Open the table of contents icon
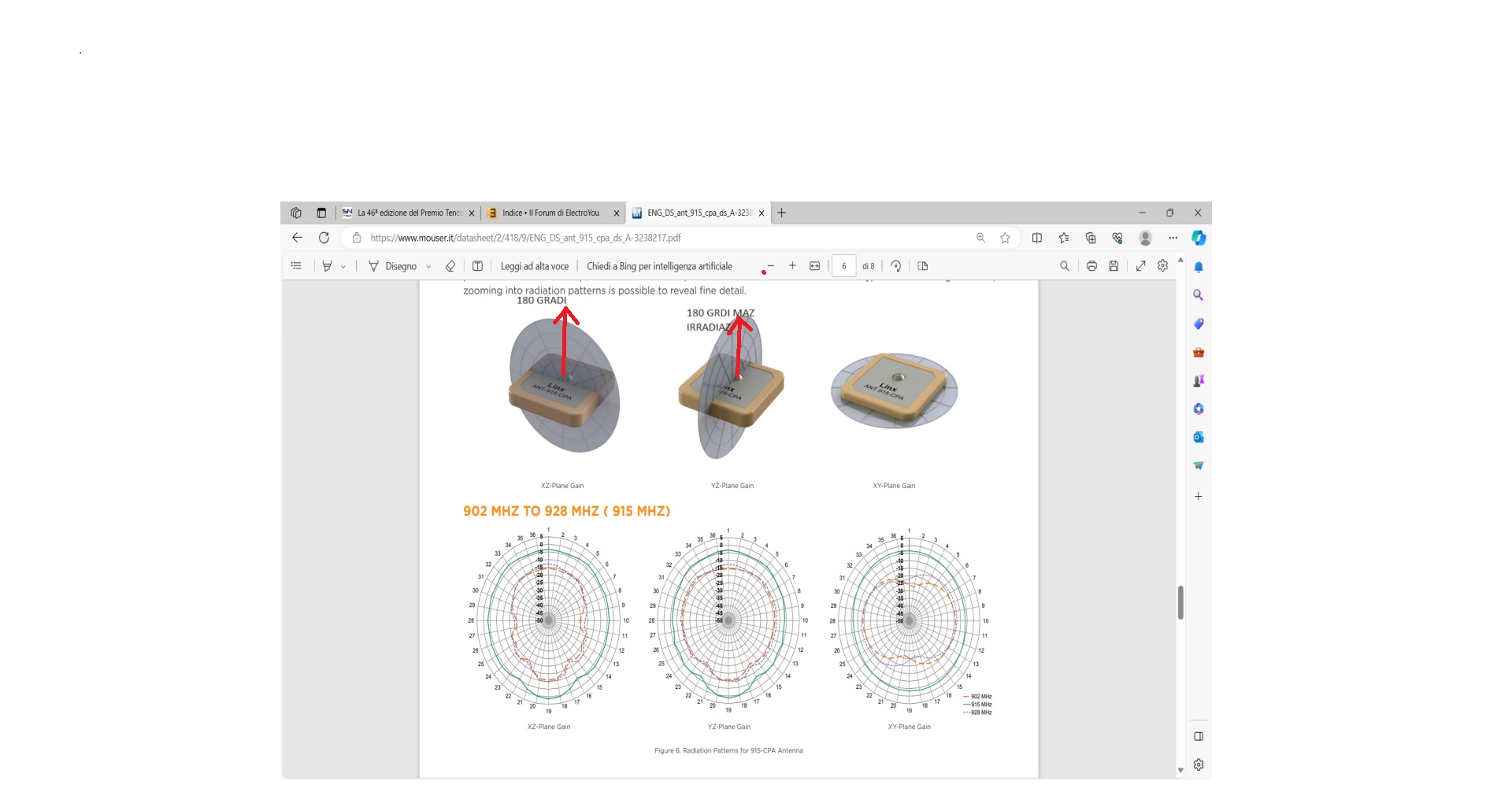This screenshot has width=1512, height=803. point(296,266)
